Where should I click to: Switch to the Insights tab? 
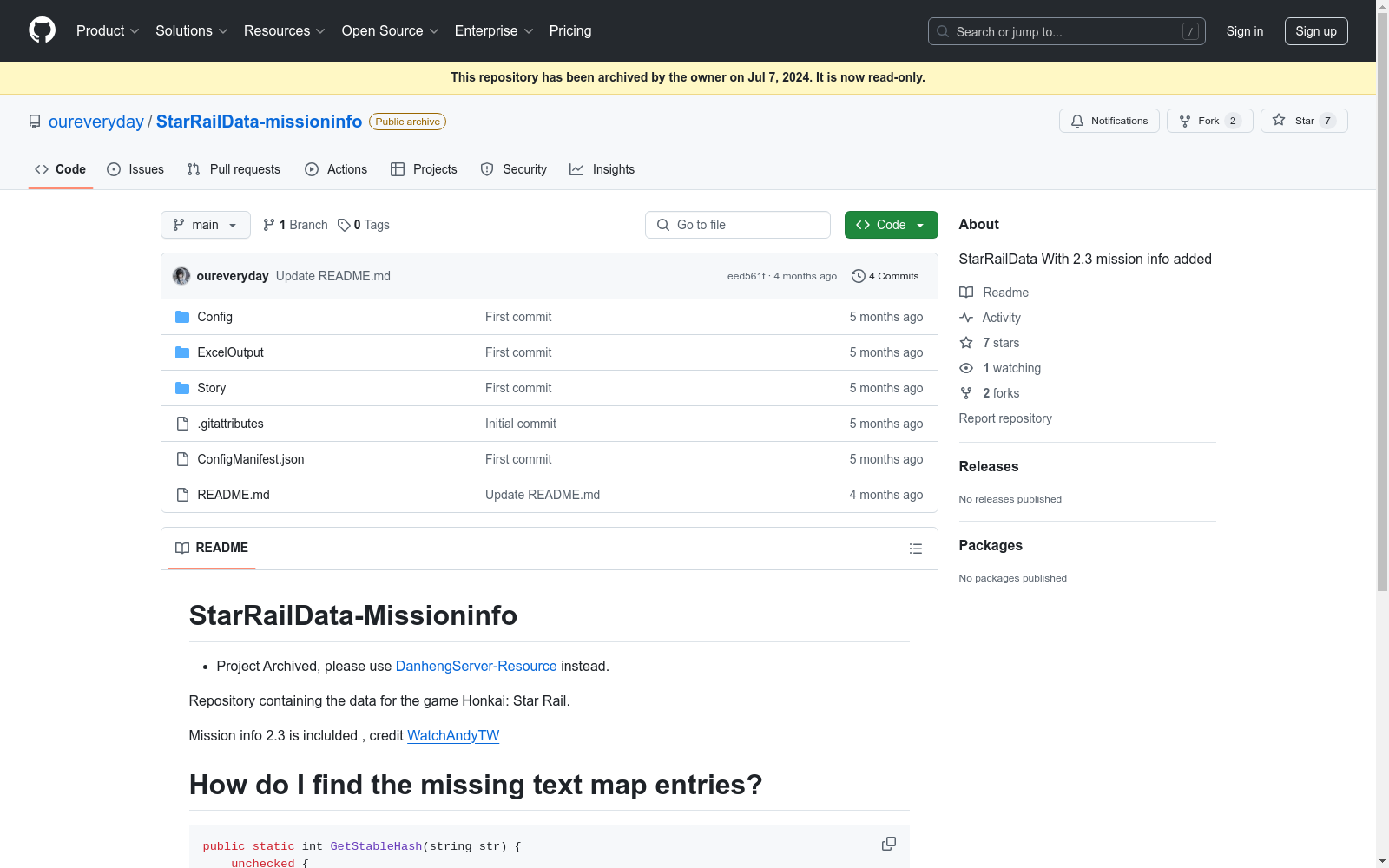[x=602, y=169]
